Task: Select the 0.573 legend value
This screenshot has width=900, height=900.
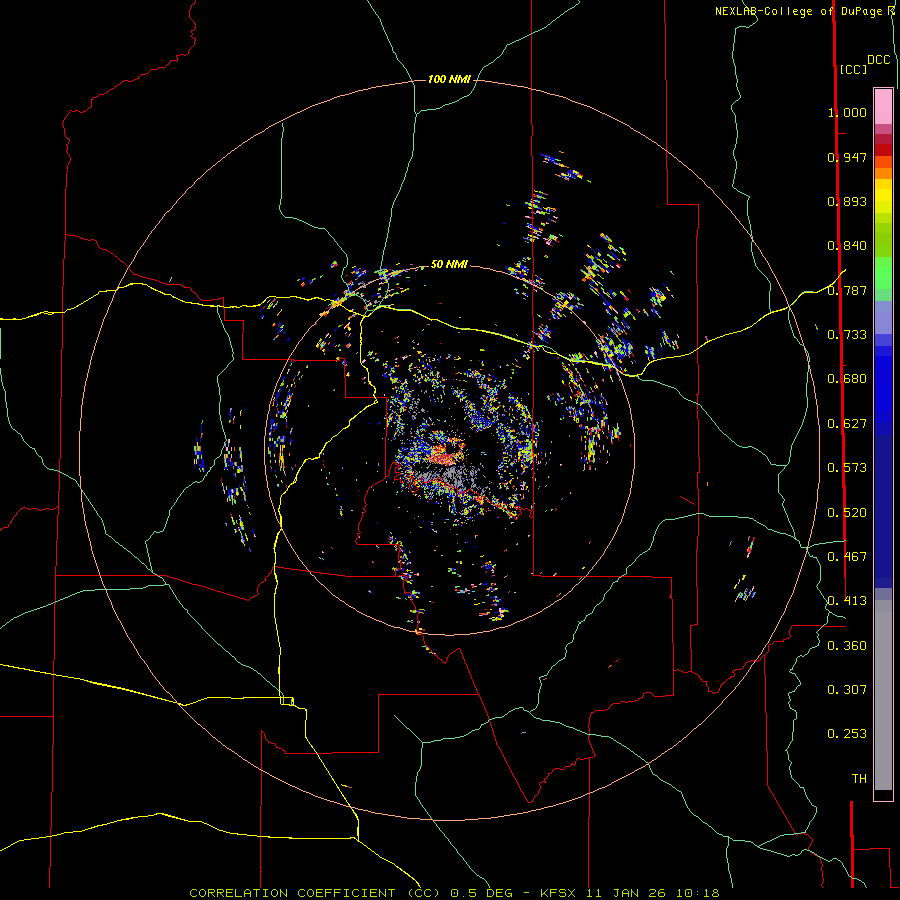Action: tap(847, 468)
